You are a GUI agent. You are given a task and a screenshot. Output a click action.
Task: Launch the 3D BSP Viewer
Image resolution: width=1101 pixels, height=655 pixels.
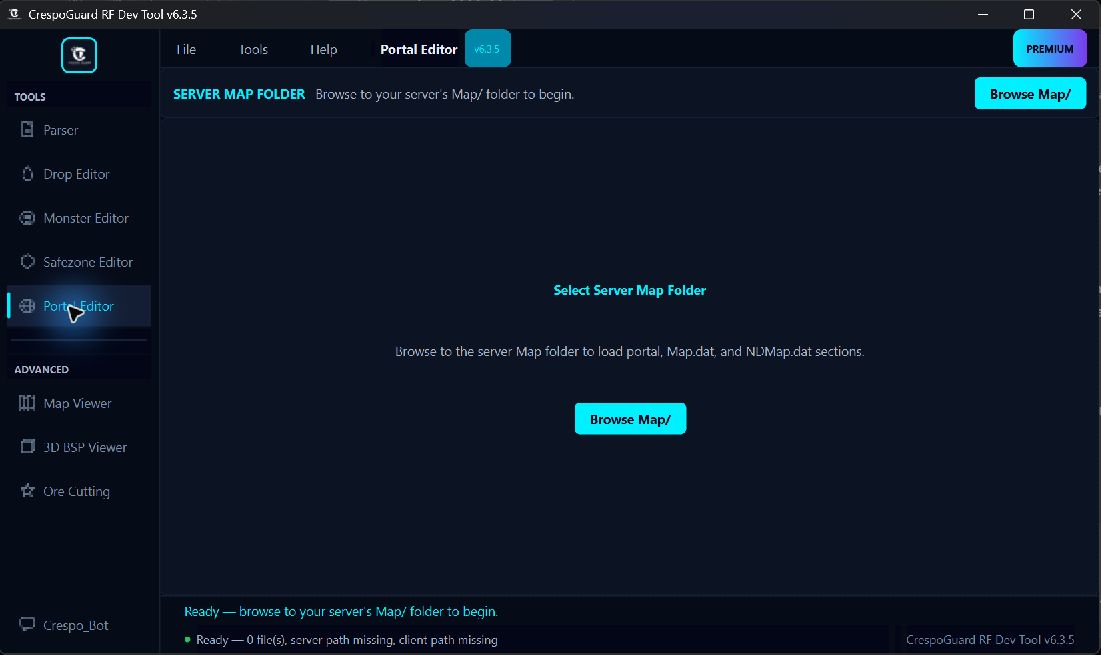(x=79, y=447)
